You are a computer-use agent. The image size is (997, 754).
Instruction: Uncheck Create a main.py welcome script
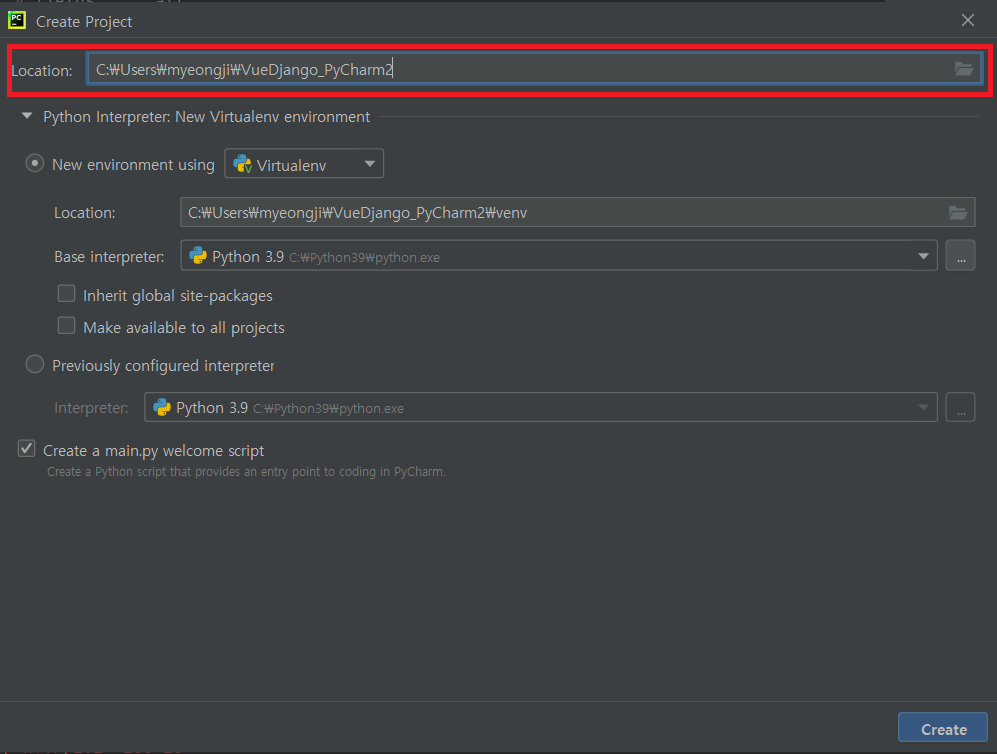(27, 449)
